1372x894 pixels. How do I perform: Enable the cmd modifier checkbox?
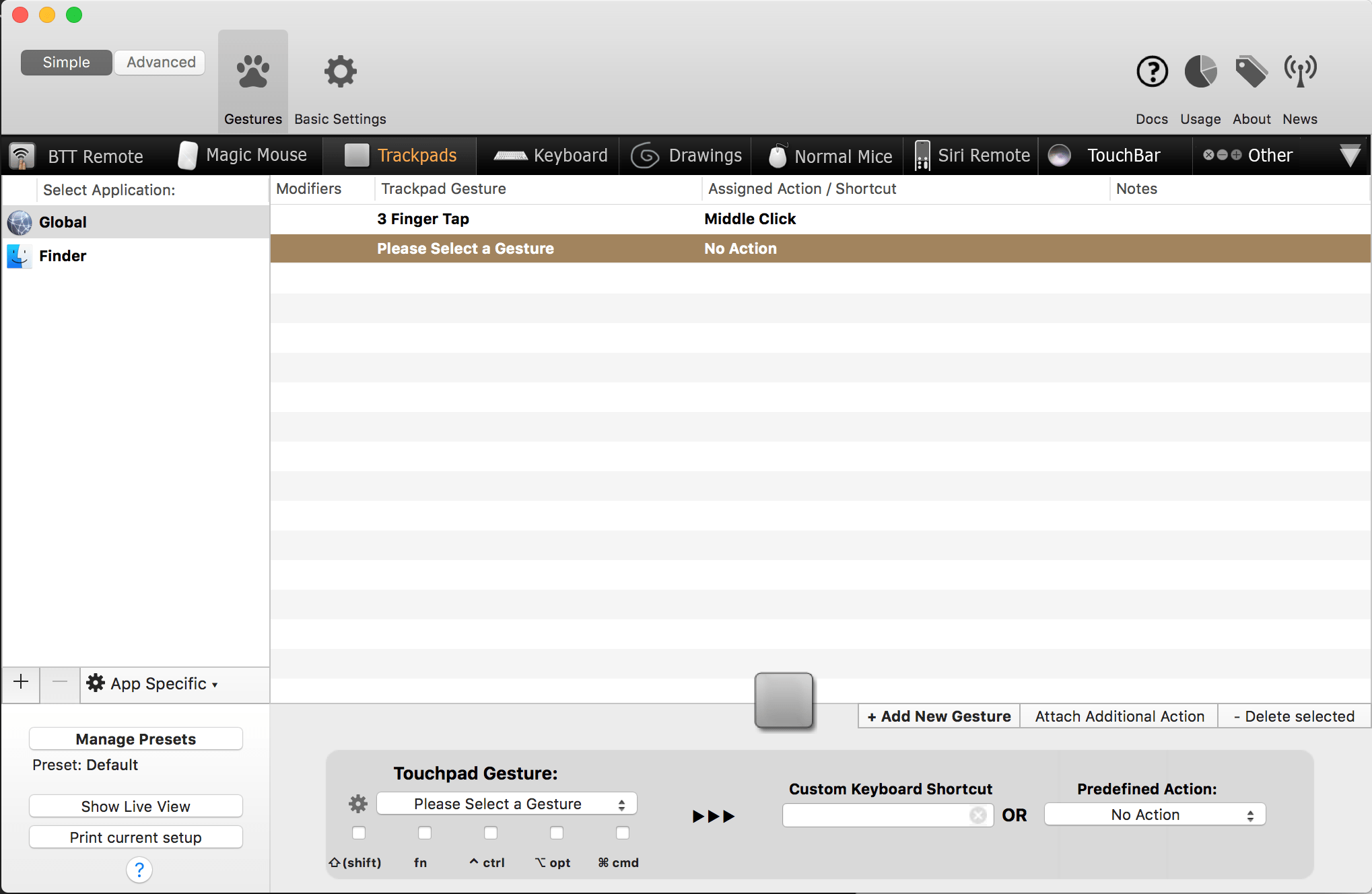click(623, 833)
